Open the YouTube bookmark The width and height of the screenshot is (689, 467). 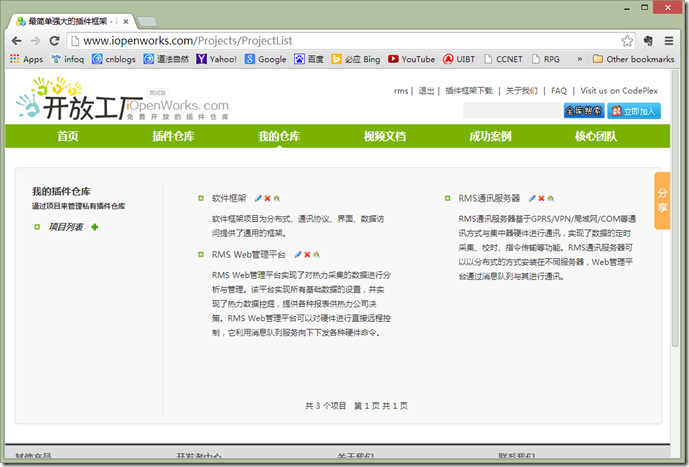point(412,59)
